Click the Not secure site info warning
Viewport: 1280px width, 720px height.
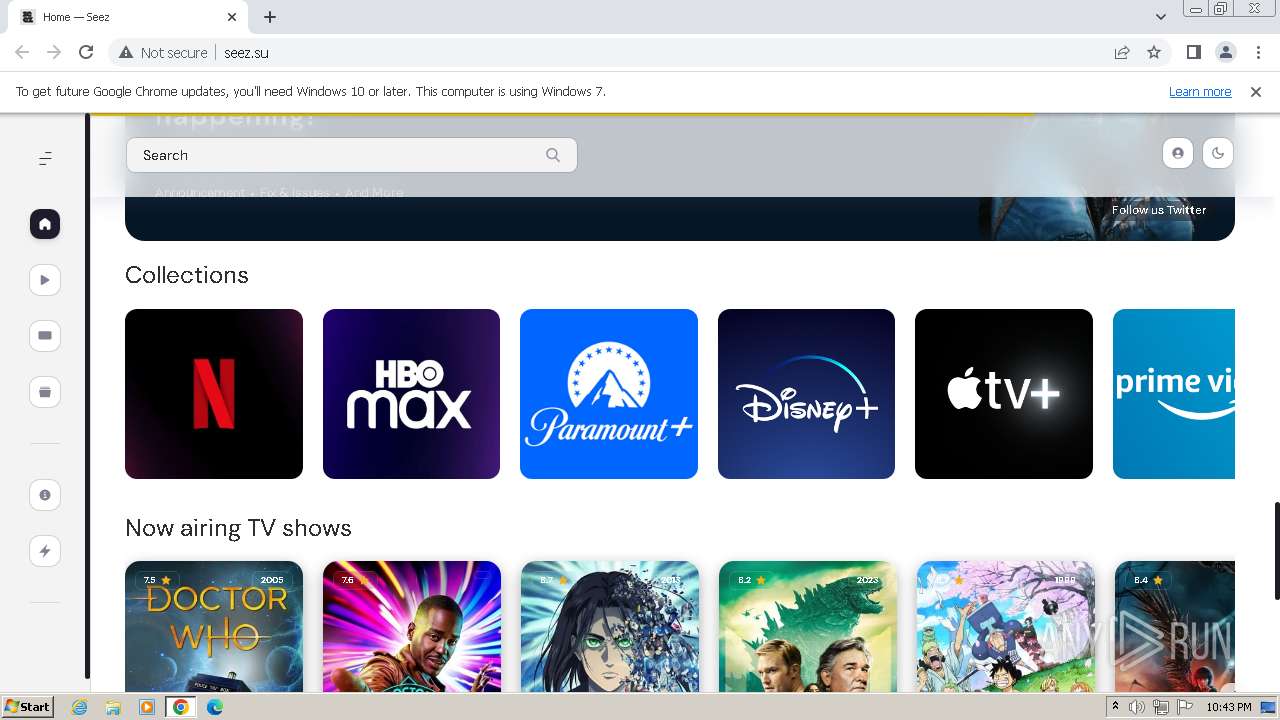pos(164,52)
